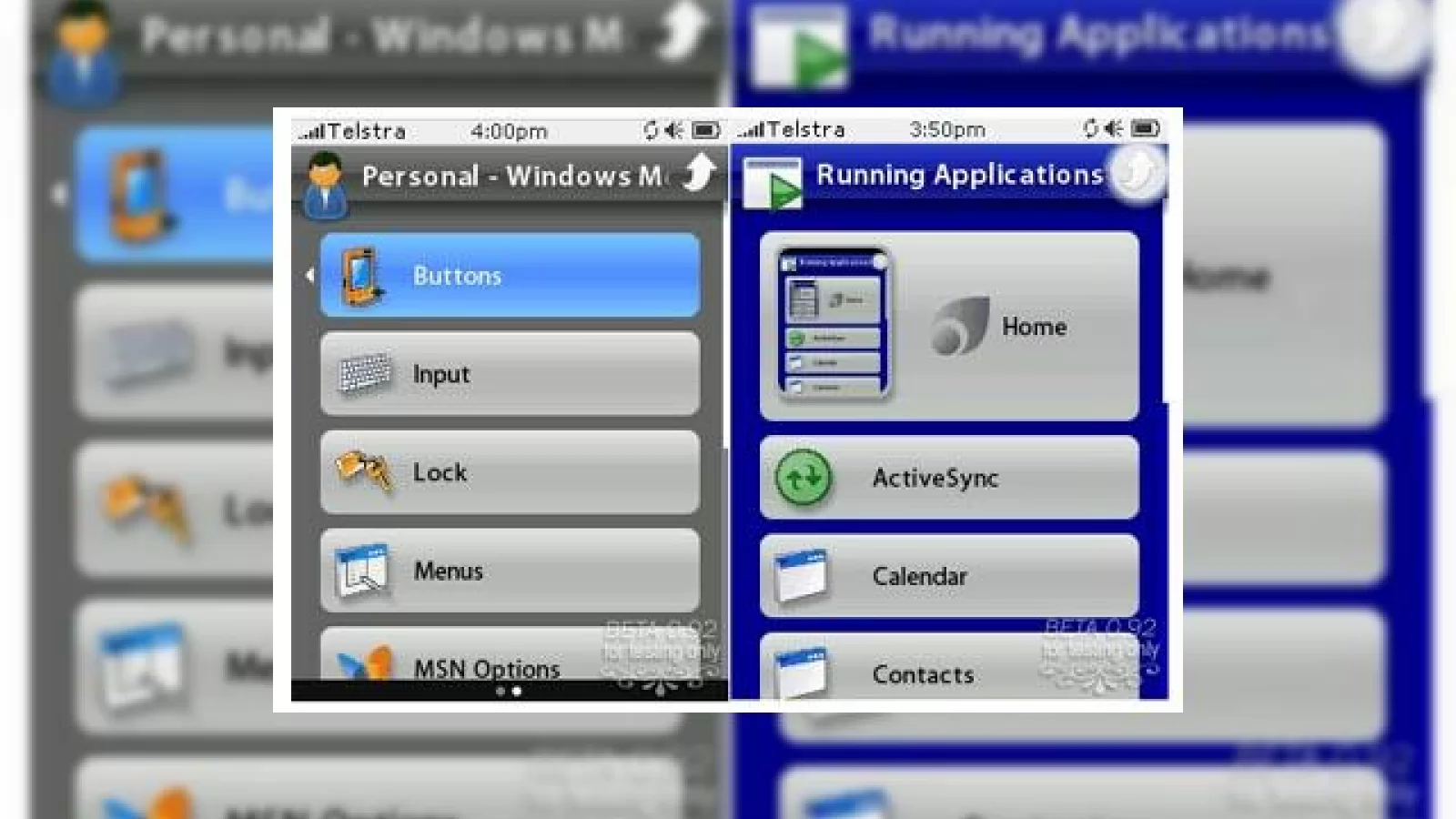Click the 3:50pm clock text
This screenshot has width=1456, height=819.
(947, 129)
